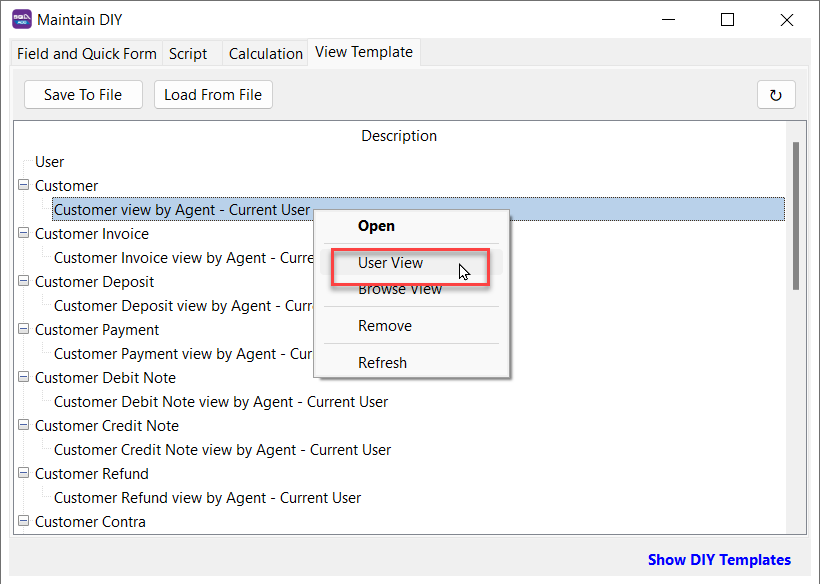Screen dimensions: 820x584
Task: Click Refresh in the context menu
Action: coord(383,363)
